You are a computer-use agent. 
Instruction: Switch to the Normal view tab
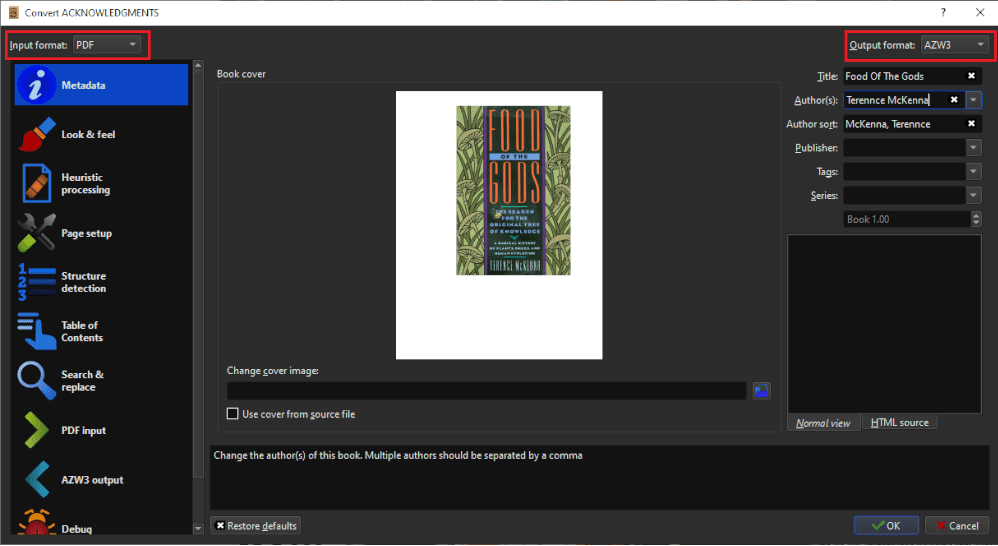click(823, 423)
